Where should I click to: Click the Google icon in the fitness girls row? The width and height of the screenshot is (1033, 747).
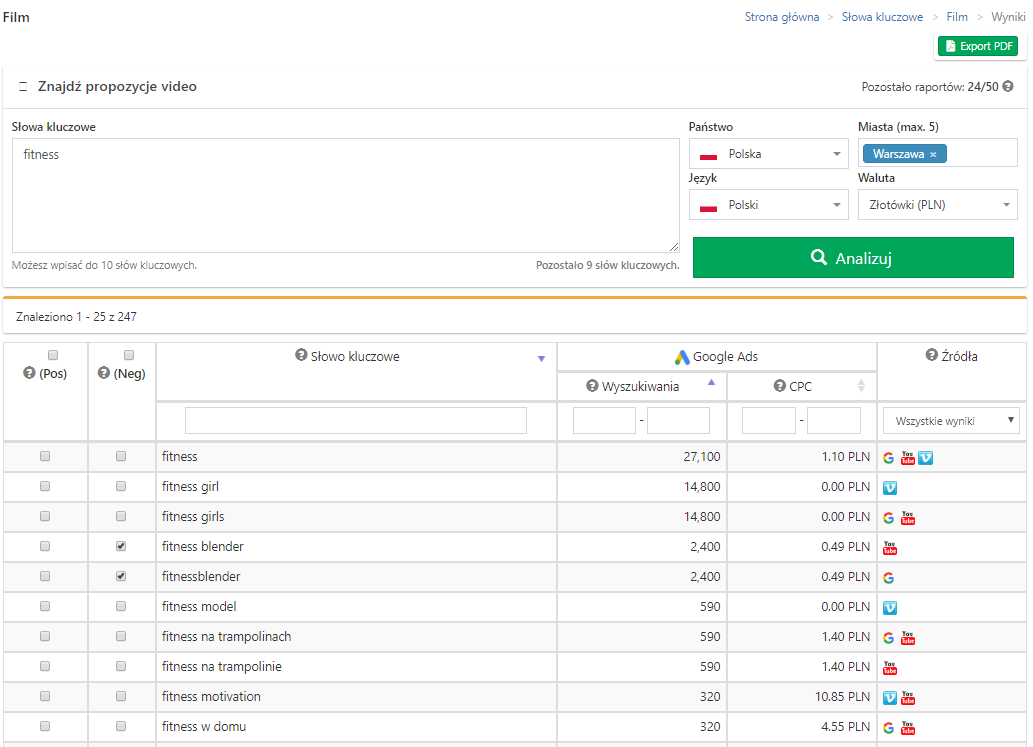point(889,517)
